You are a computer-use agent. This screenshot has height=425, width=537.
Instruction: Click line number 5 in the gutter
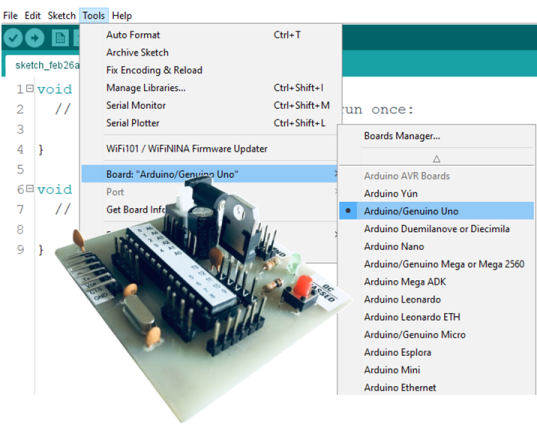(x=20, y=169)
